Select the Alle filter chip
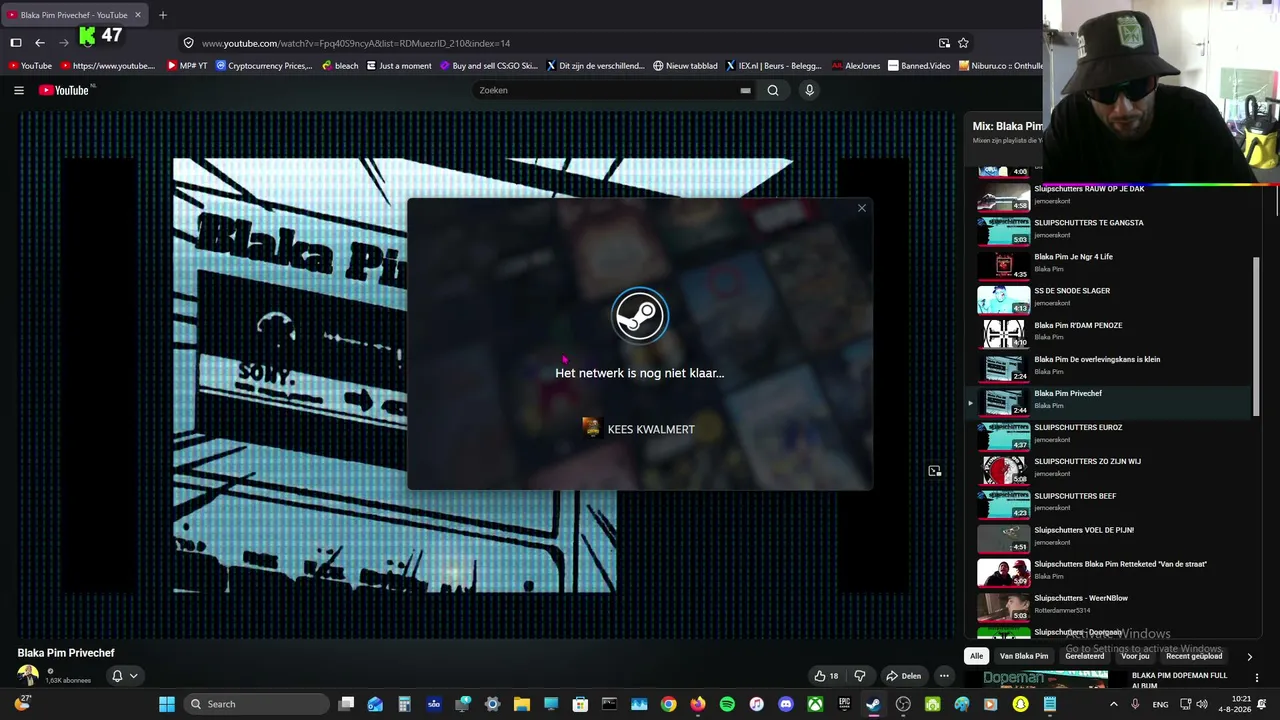This screenshot has height=720, width=1280. click(977, 656)
